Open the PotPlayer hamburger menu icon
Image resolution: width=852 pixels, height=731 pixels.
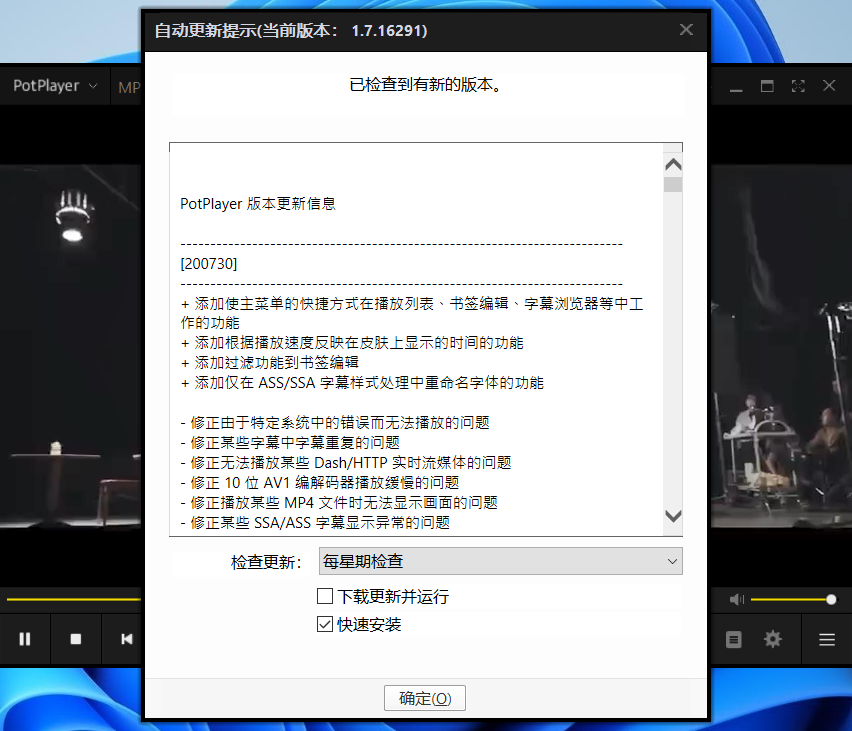tap(827, 640)
